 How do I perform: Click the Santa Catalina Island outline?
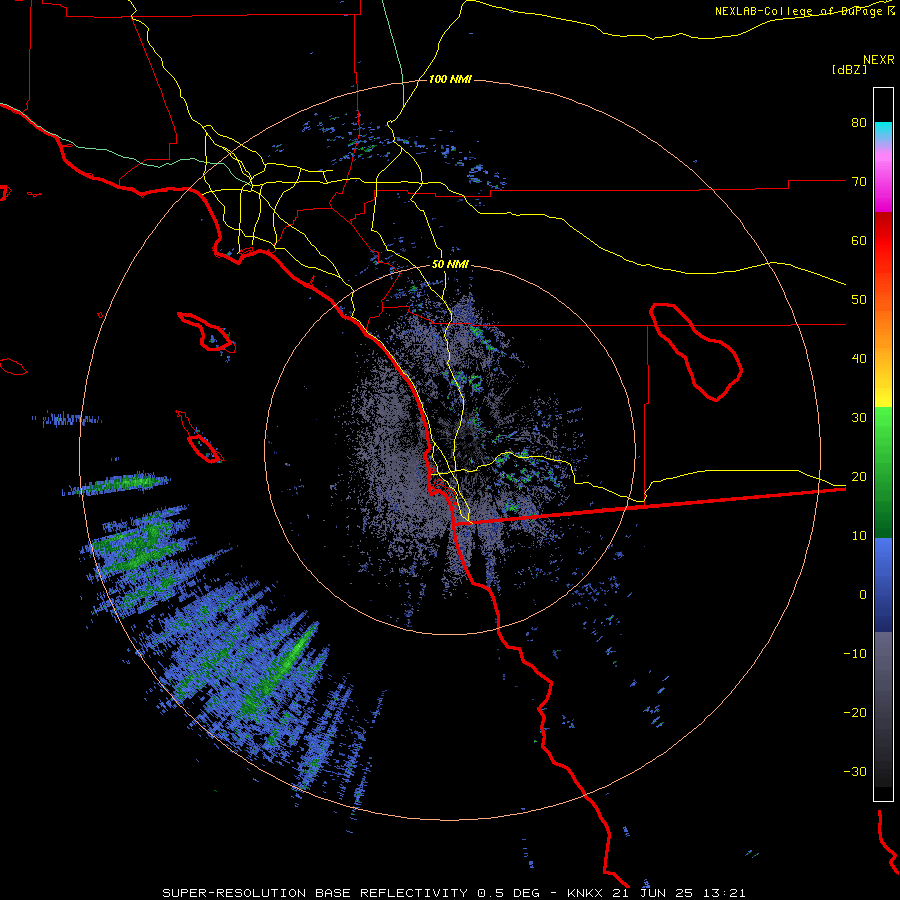206,332
